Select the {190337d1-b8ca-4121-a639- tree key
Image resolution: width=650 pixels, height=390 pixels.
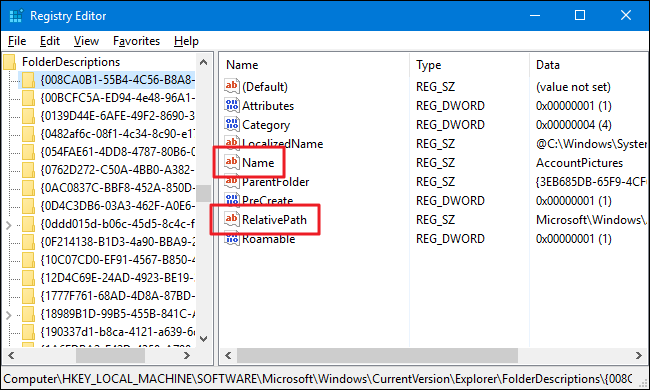[117, 332]
